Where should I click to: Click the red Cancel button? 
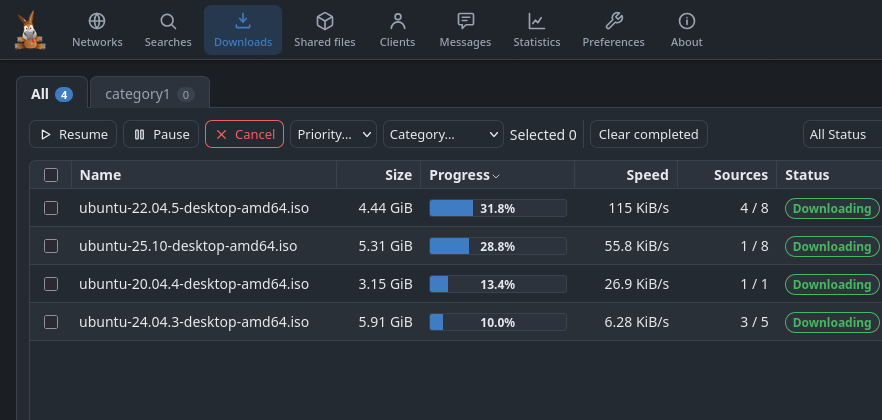click(x=244, y=134)
